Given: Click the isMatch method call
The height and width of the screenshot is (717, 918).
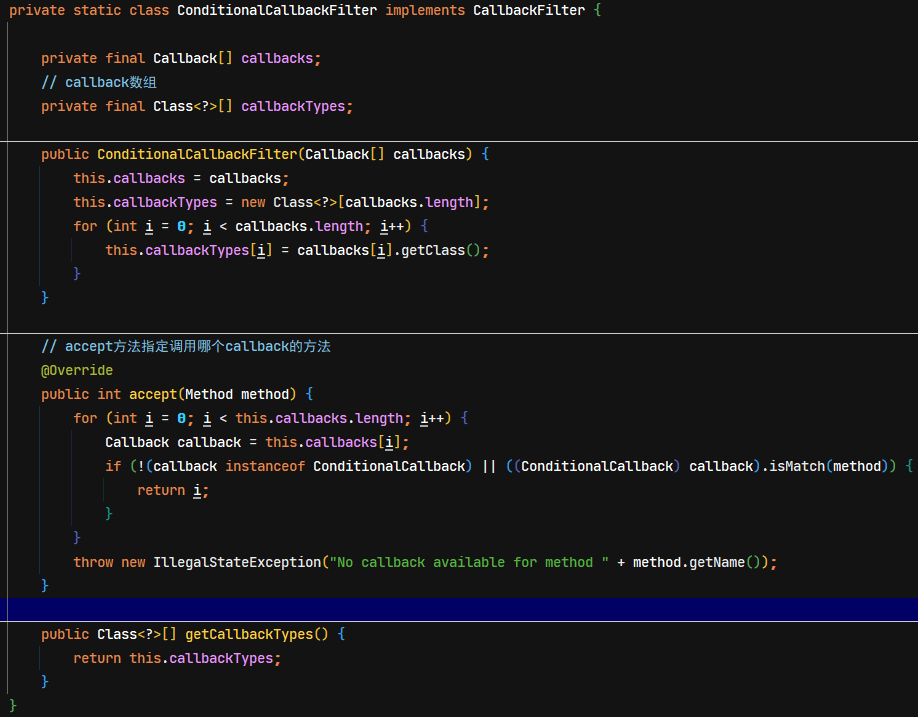Looking at the screenshot, I should [797, 466].
